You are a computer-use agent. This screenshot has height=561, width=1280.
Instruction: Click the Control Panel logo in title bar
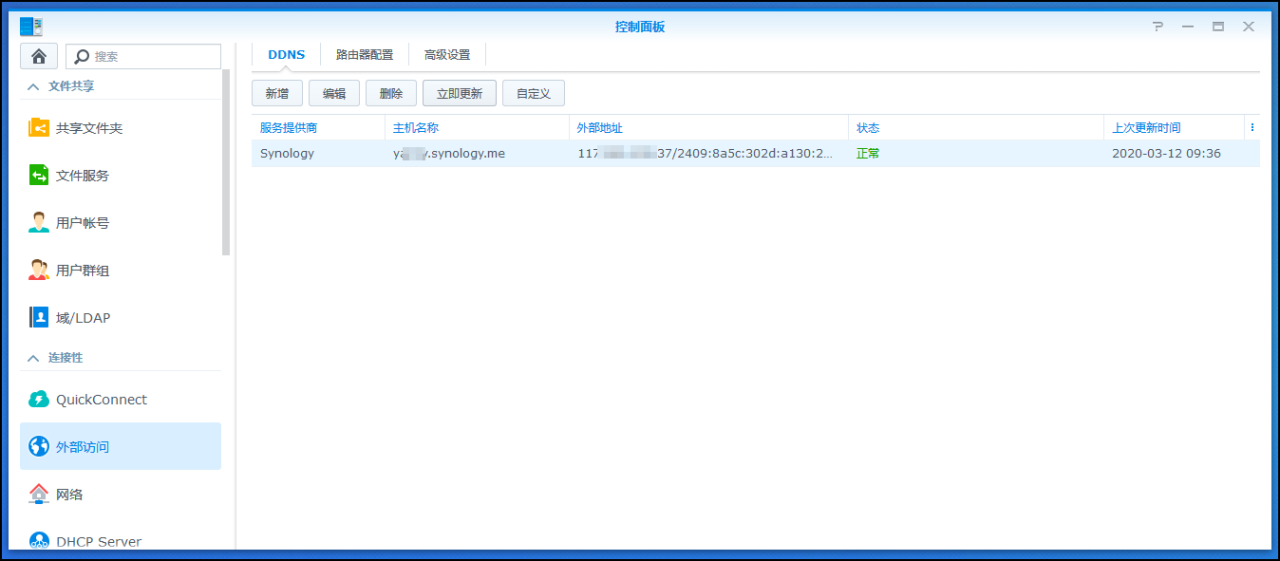(x=31, y=27)
